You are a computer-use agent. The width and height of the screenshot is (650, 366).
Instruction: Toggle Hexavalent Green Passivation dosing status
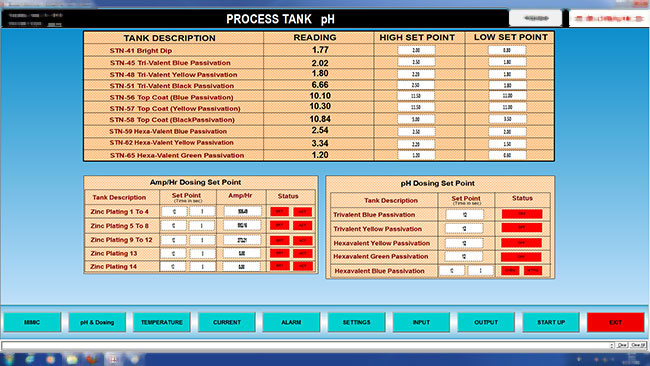[x=521, y=257]
